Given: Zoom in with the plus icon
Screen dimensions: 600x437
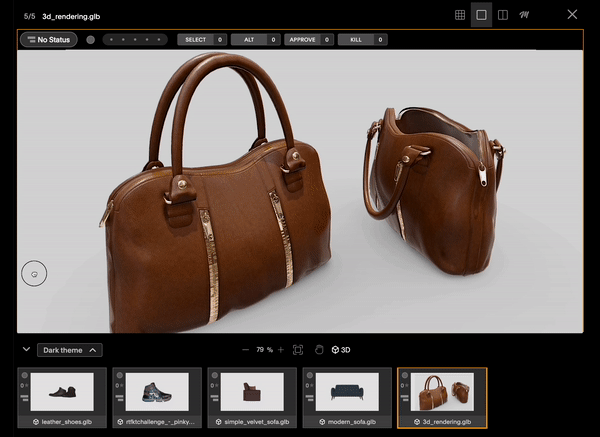Looking at the screenshot, I should click(281, 350).
